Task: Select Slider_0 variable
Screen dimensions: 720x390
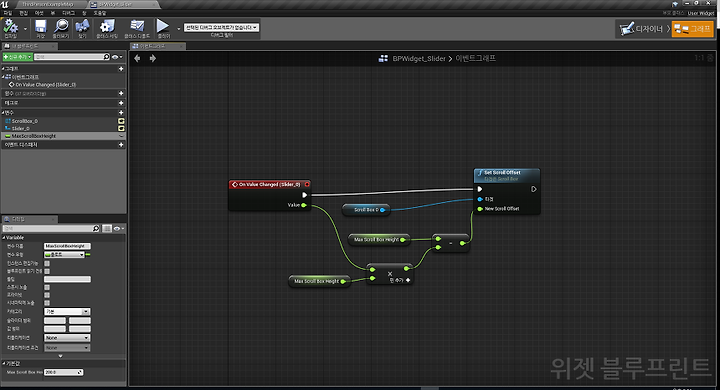Action: pyautogui.click(x=21, y=129)
